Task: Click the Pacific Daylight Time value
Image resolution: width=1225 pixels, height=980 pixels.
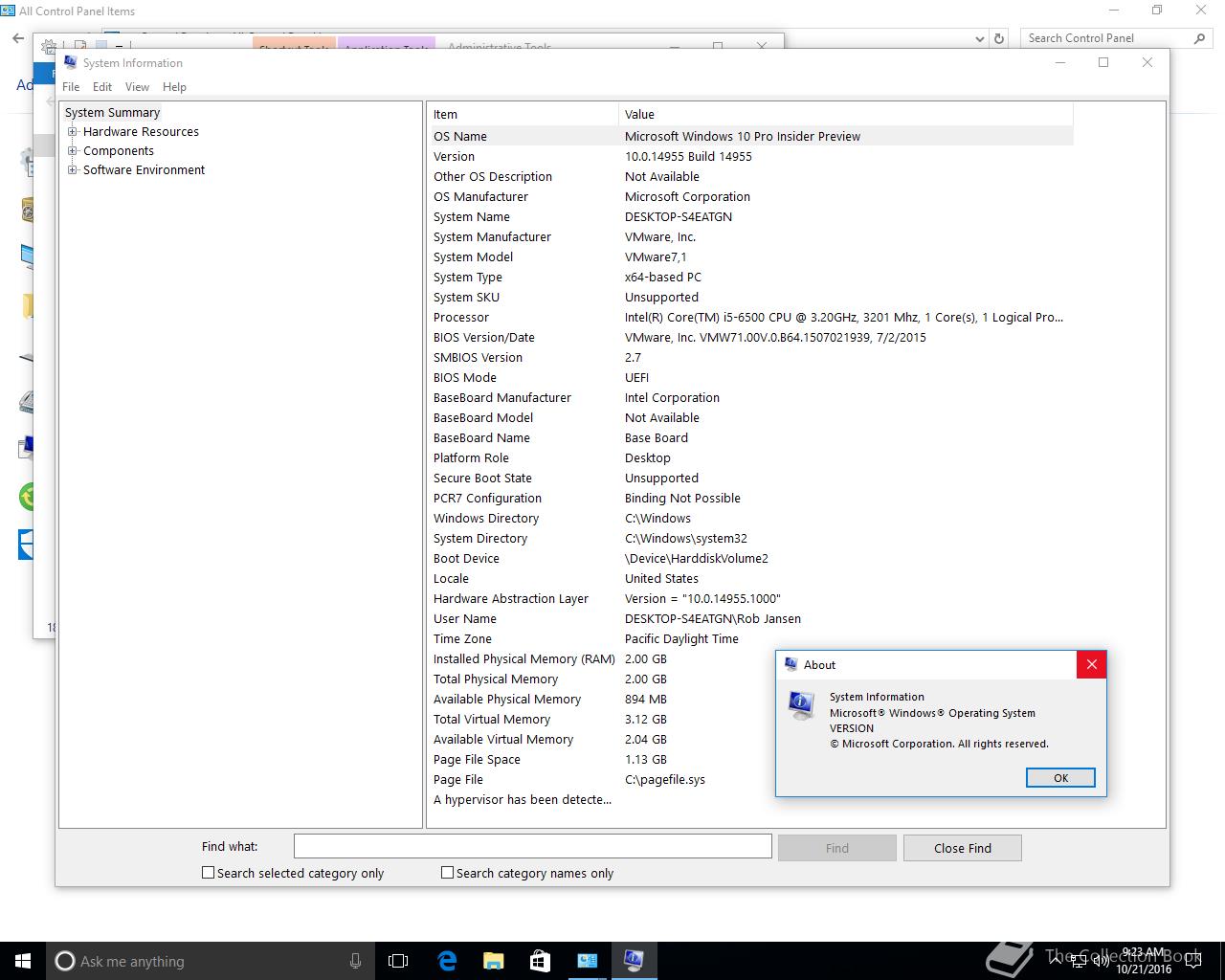Action: point(681,639)
